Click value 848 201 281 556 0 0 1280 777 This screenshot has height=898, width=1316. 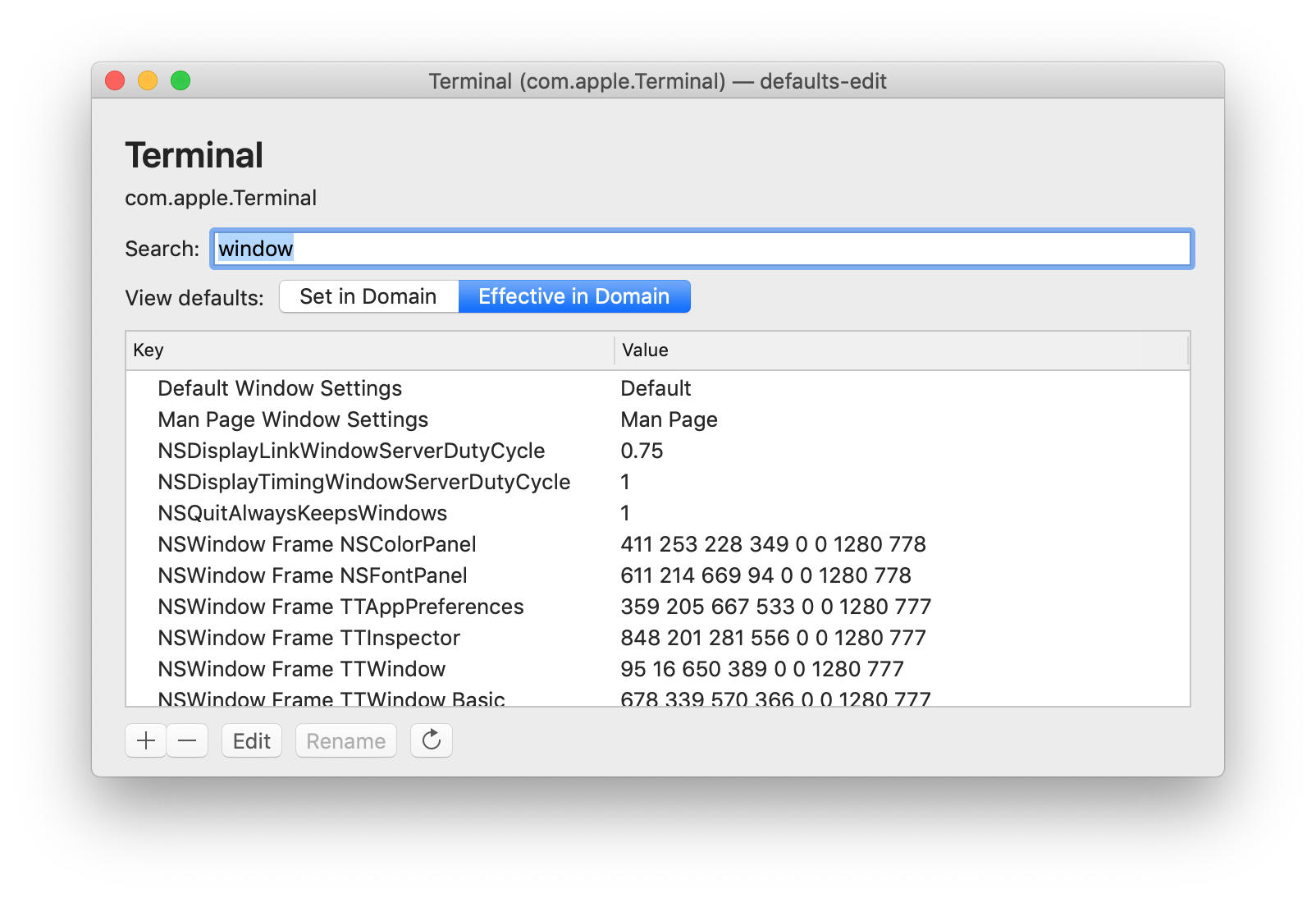pos(773,638)
